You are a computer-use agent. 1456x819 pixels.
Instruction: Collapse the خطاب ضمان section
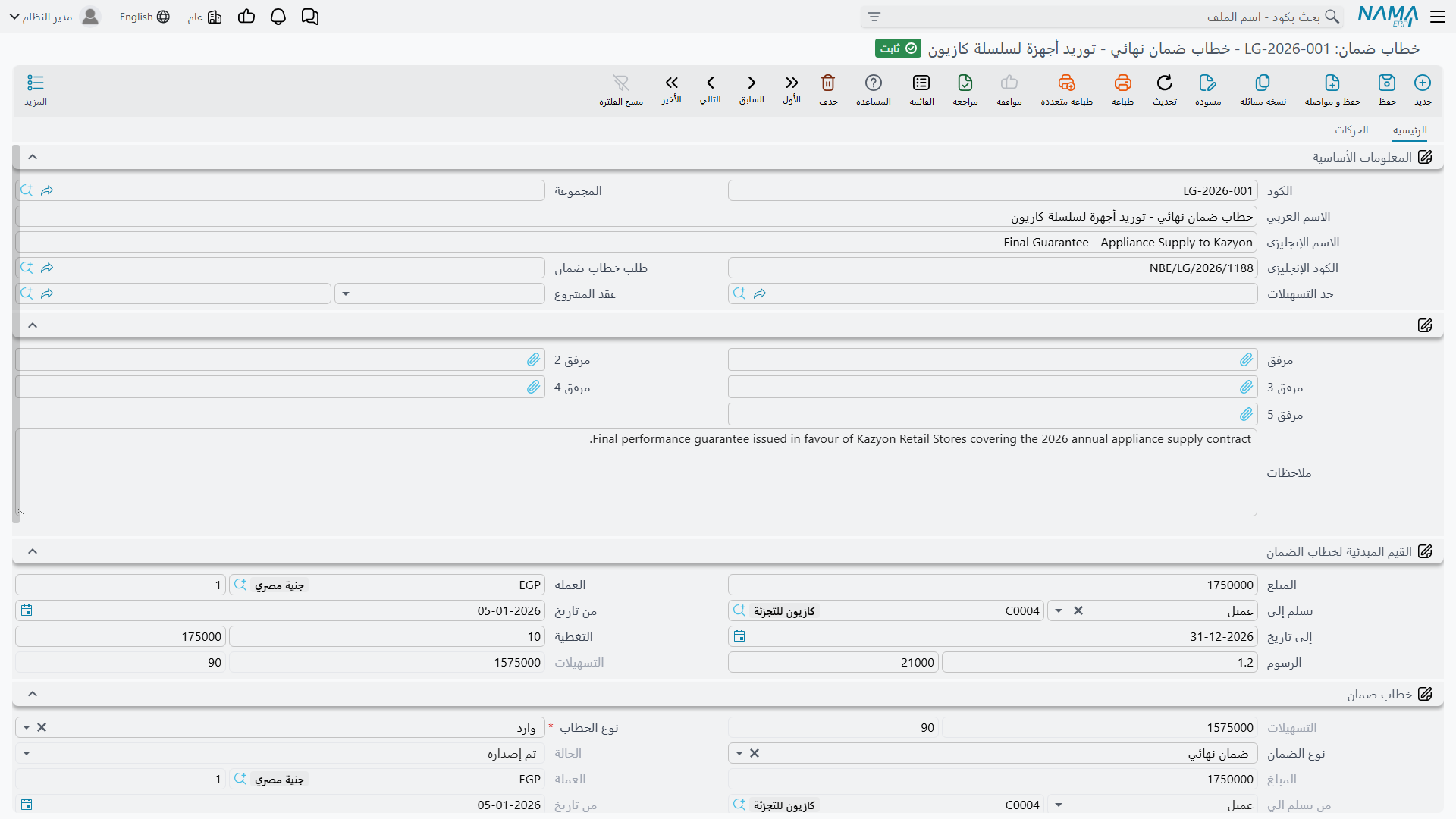[x=33, y=694]
